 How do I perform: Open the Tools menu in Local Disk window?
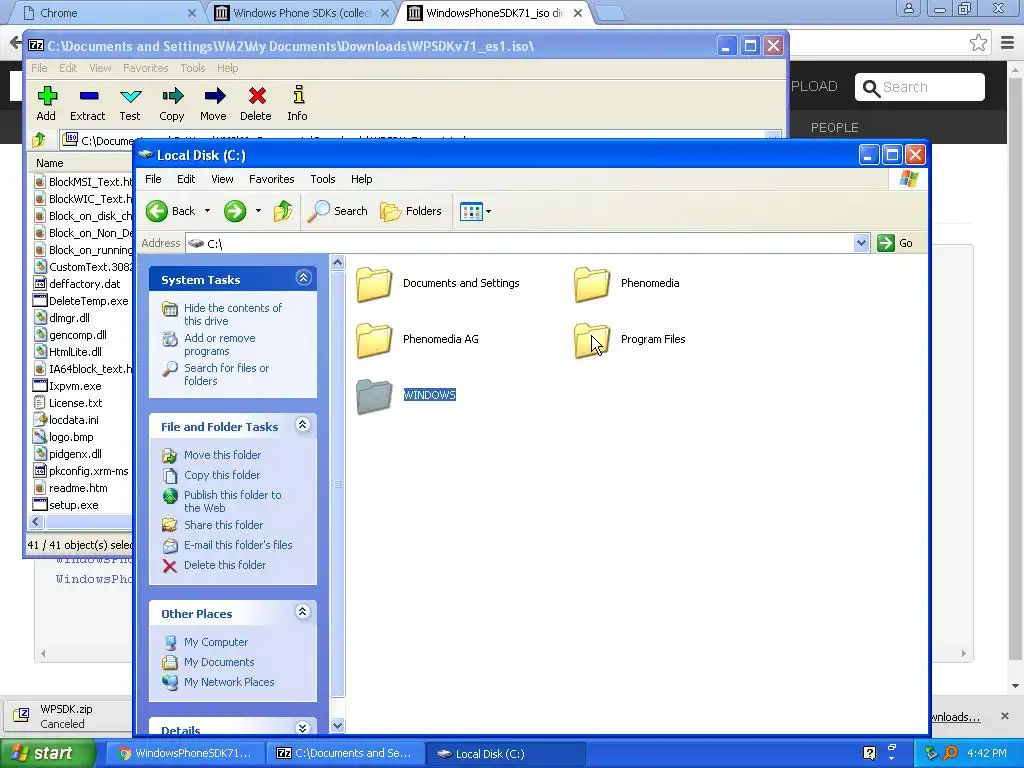[323, 179]
